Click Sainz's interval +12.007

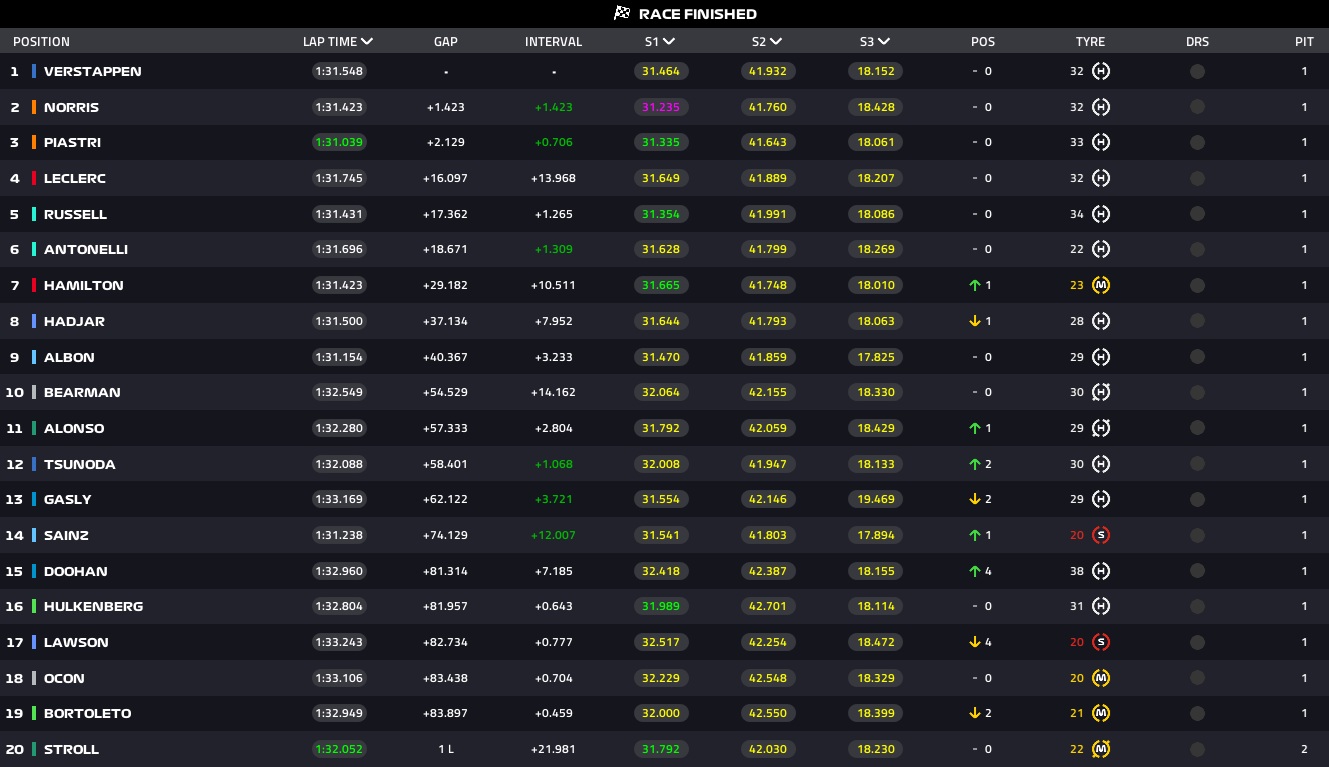(553, 535)
